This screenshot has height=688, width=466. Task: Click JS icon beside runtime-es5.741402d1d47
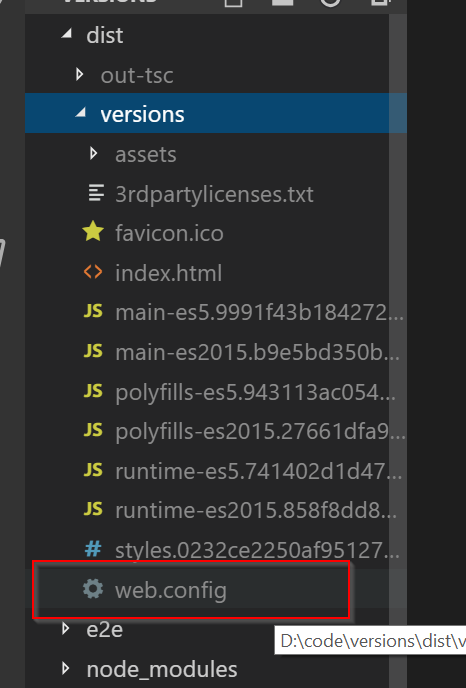point(93,470)
